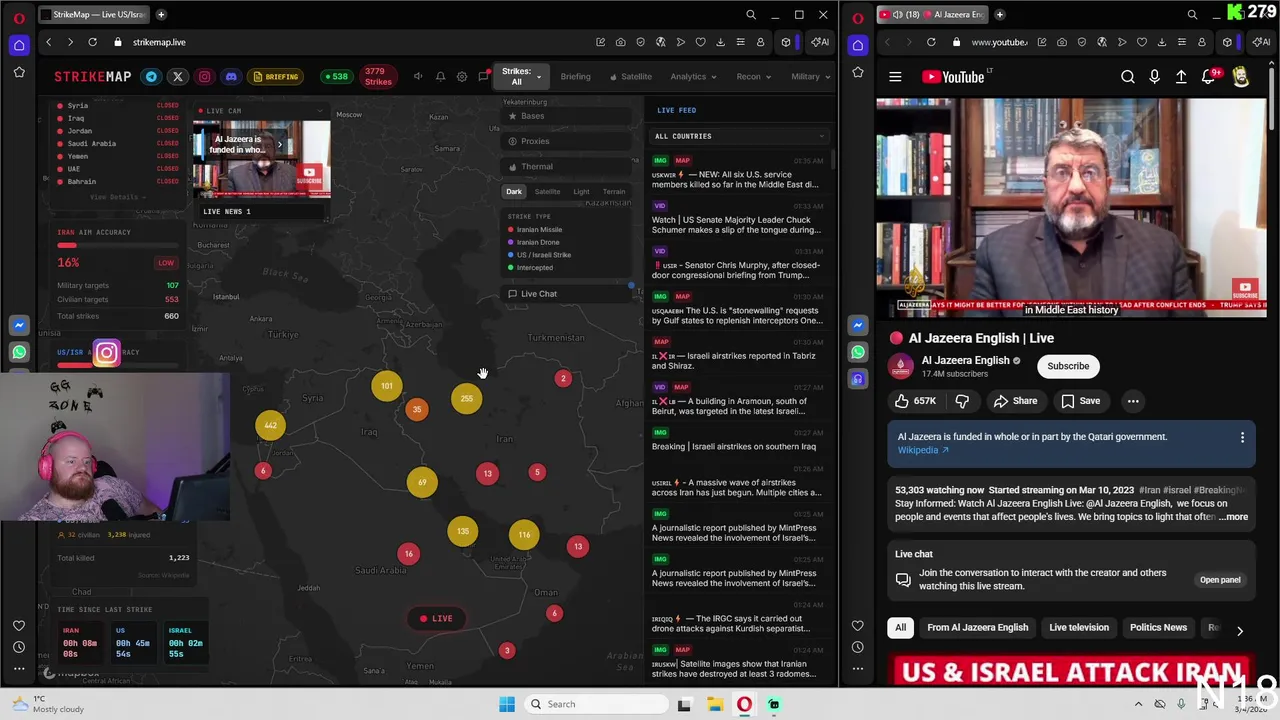Select Politics News chip
The width and height of the screenshot is (1280, 720).
1158,628
